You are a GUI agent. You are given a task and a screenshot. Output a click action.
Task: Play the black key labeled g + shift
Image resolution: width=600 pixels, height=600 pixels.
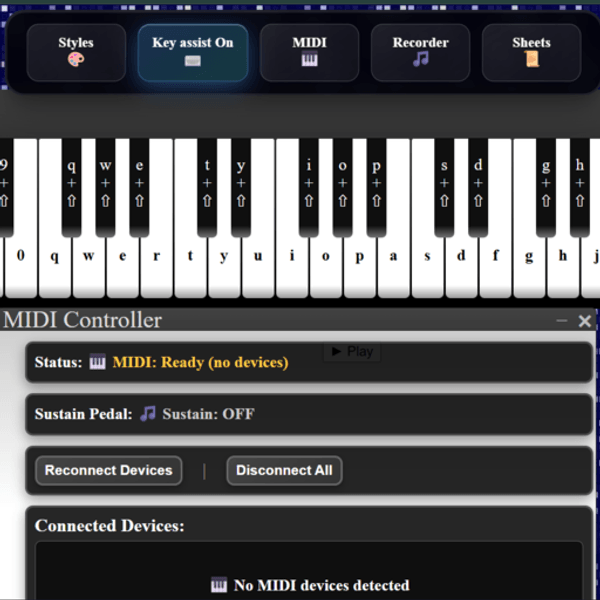(x=546, y=188)
